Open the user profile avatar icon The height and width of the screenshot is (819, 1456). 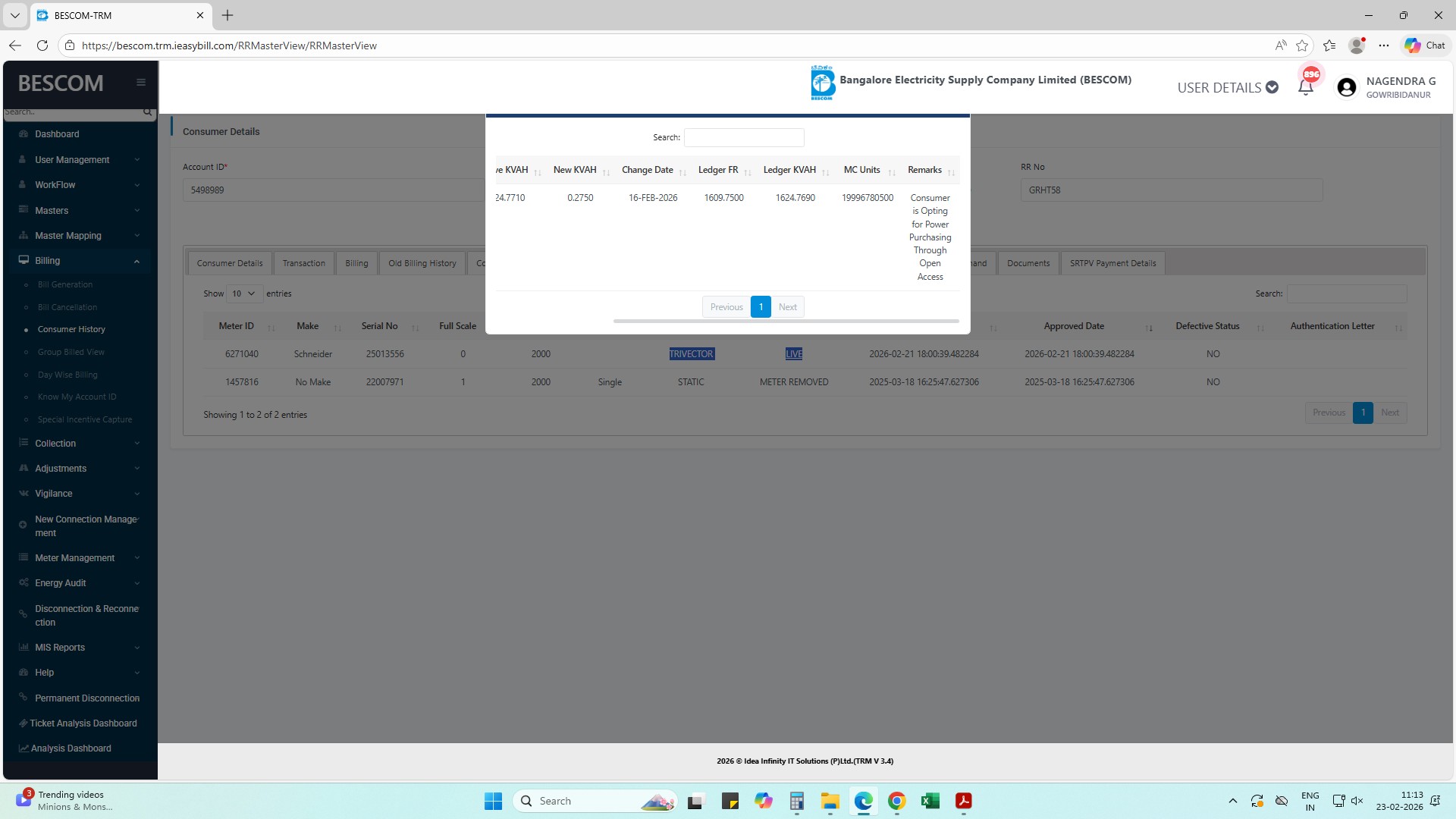pyautogui.click(x=1347, y=88)
